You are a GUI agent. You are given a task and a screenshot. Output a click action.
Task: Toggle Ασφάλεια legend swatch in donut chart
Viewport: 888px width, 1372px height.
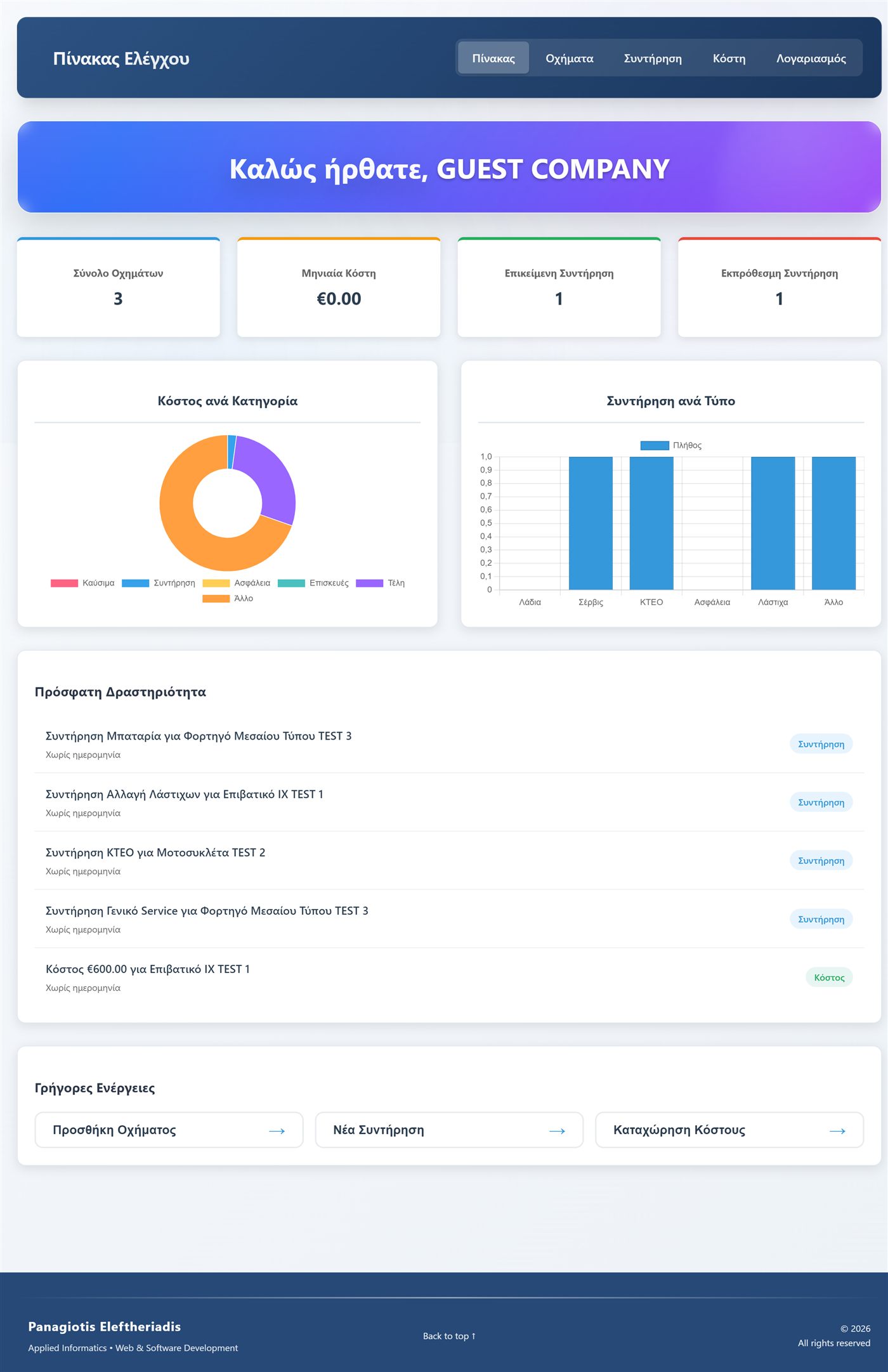(x=216, y=583)
